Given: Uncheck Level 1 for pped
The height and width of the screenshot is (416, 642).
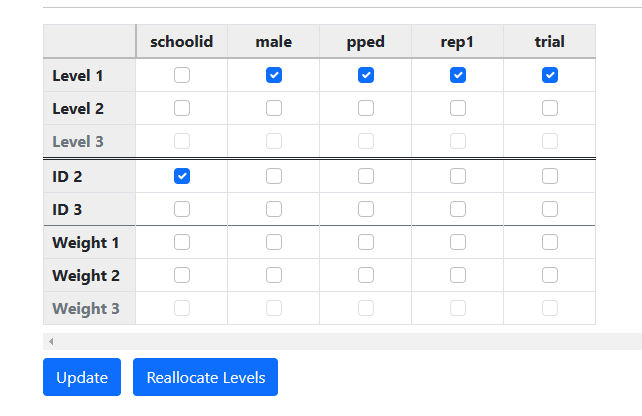Looking at the screenshot, I should tap(366, 75).
